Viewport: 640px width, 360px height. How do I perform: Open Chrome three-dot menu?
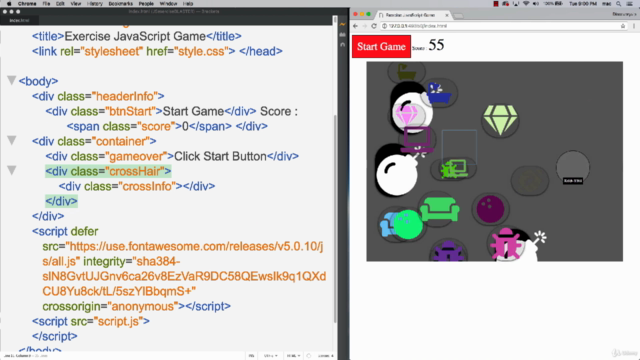(x=634, y=26)
